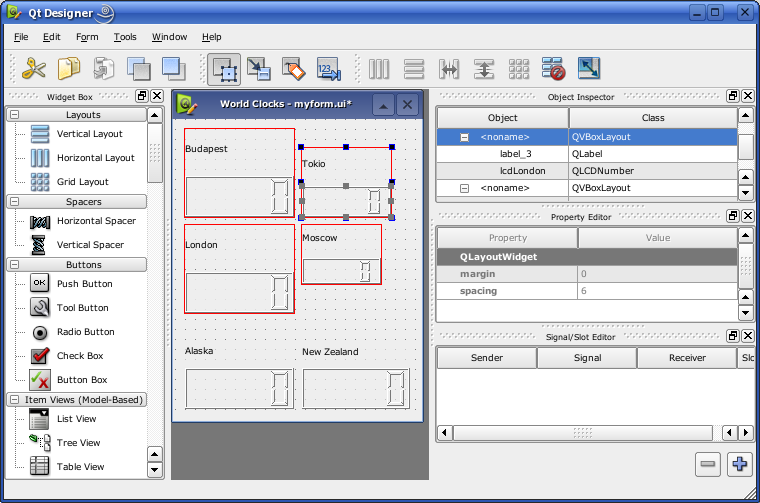Select Horizontal Layout in Widget Box

pos(82,158)
